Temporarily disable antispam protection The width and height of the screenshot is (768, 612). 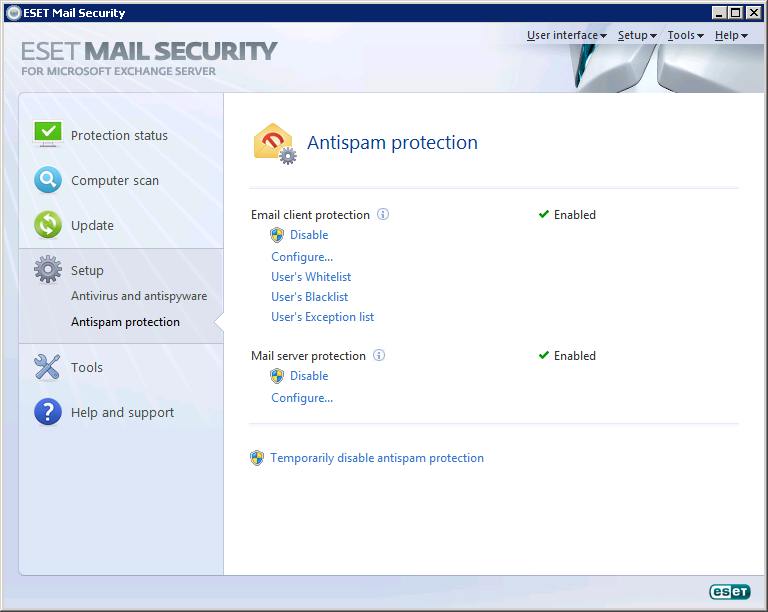(x=377, y=458)
